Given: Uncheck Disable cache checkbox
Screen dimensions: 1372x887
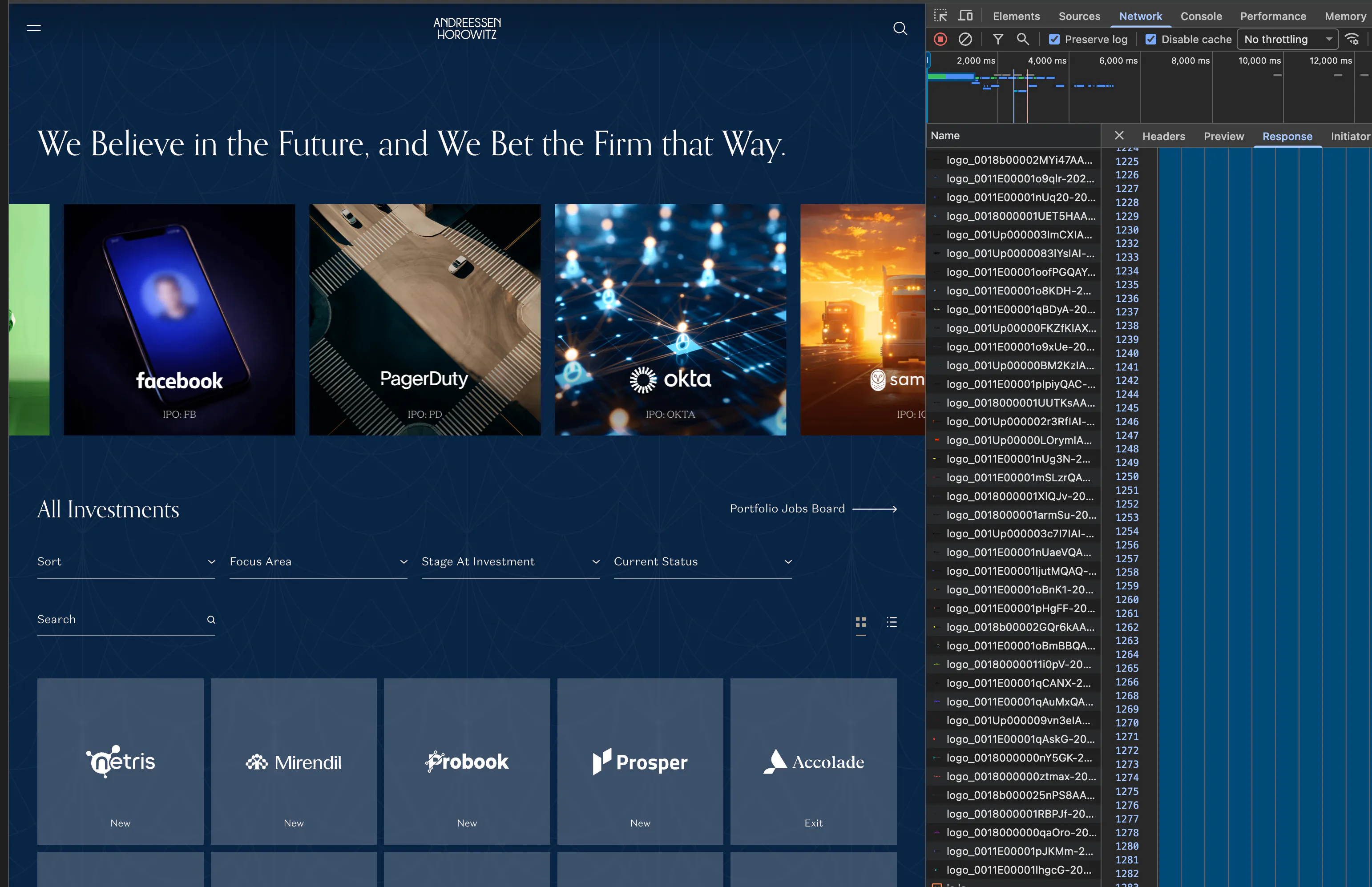Looking at the screenshot, I should [x=1151, y=39].
